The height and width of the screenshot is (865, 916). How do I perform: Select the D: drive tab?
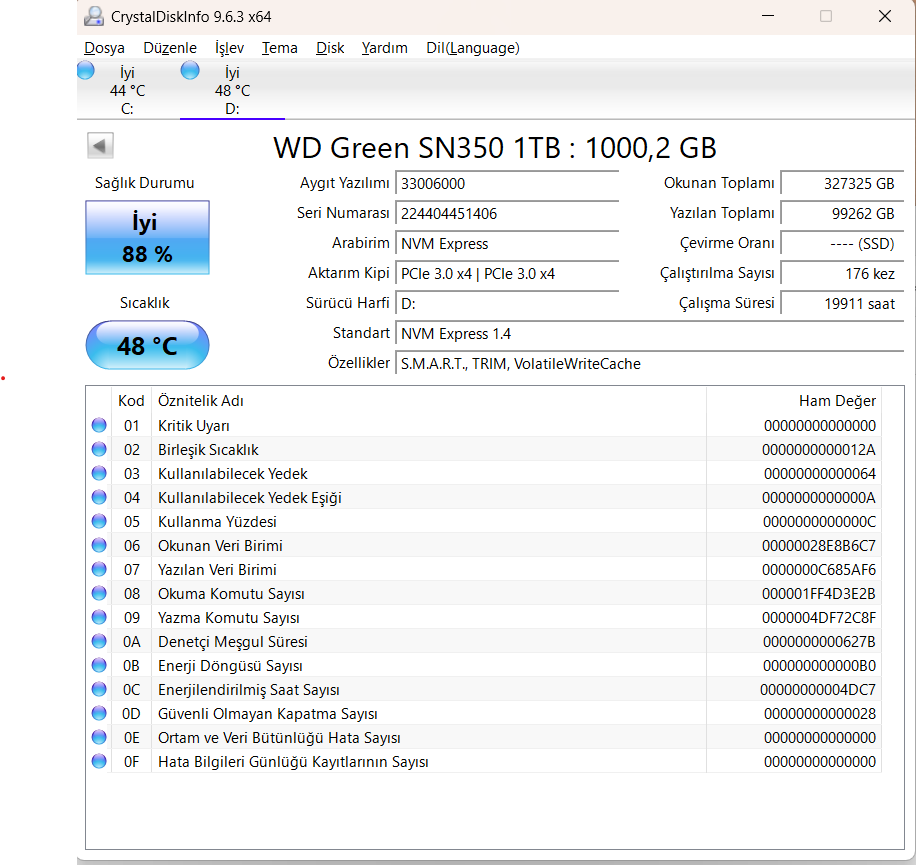(233, 90)
